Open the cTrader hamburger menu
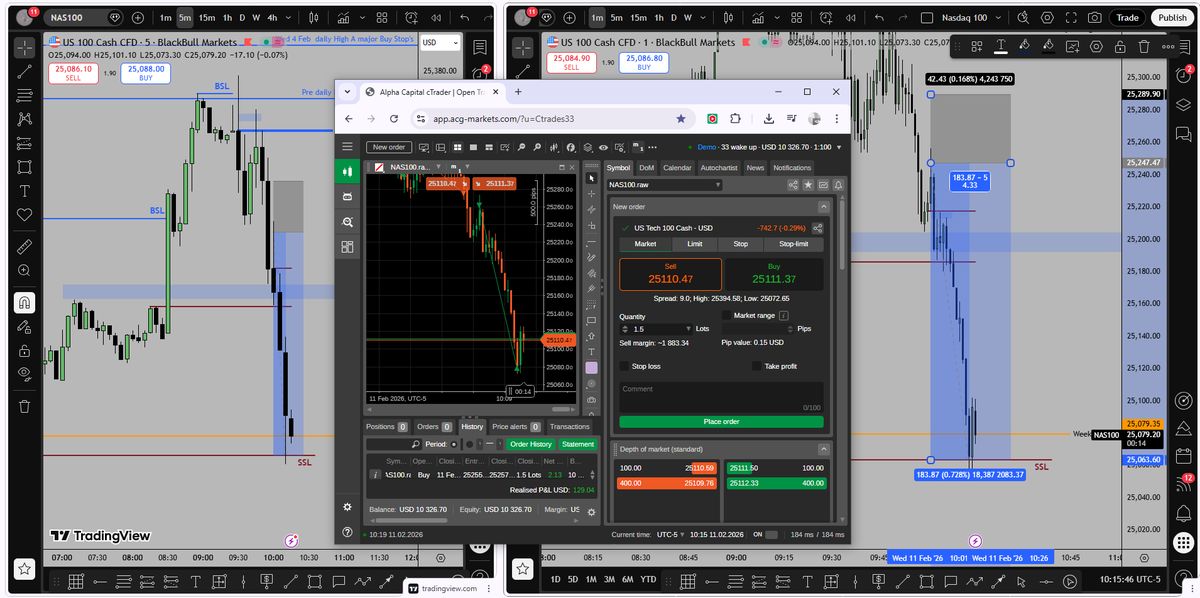 tap(347, 147)
